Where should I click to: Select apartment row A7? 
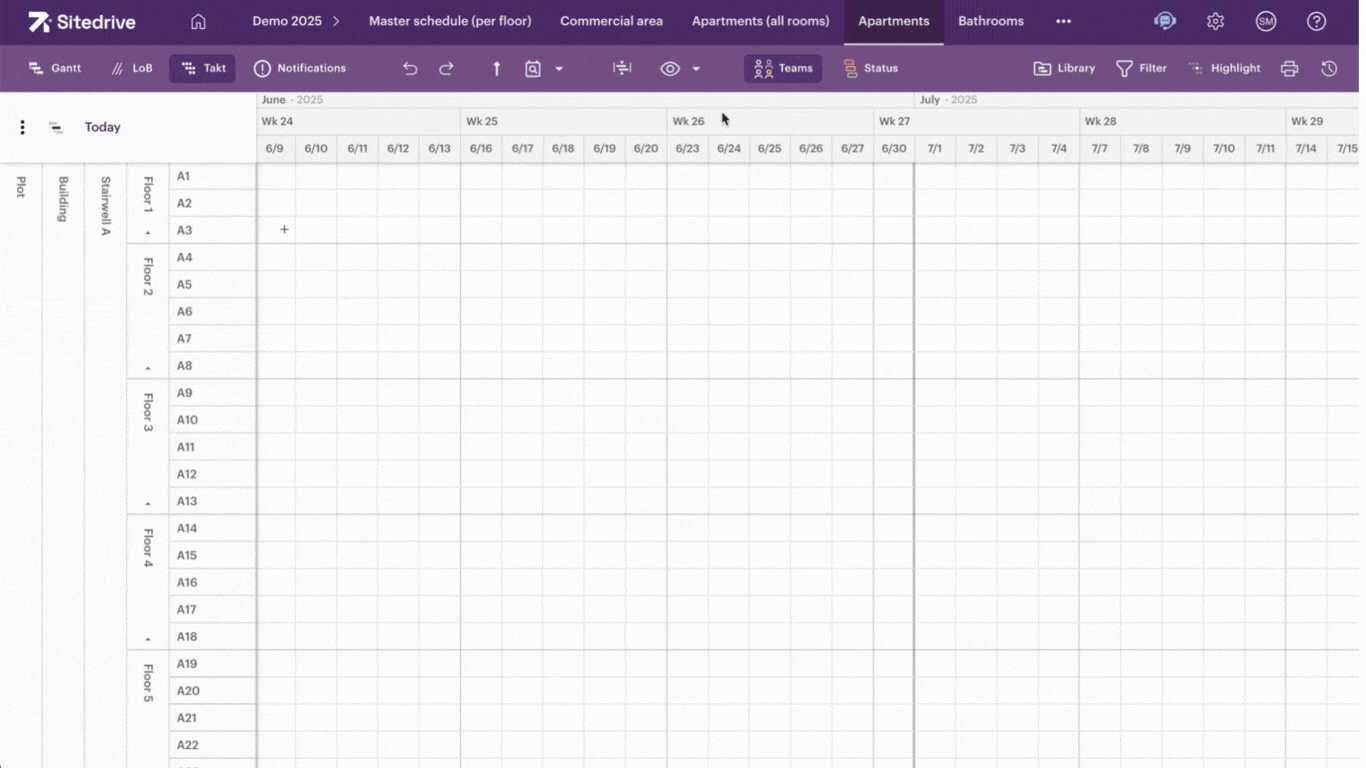(x=212, y=338)
